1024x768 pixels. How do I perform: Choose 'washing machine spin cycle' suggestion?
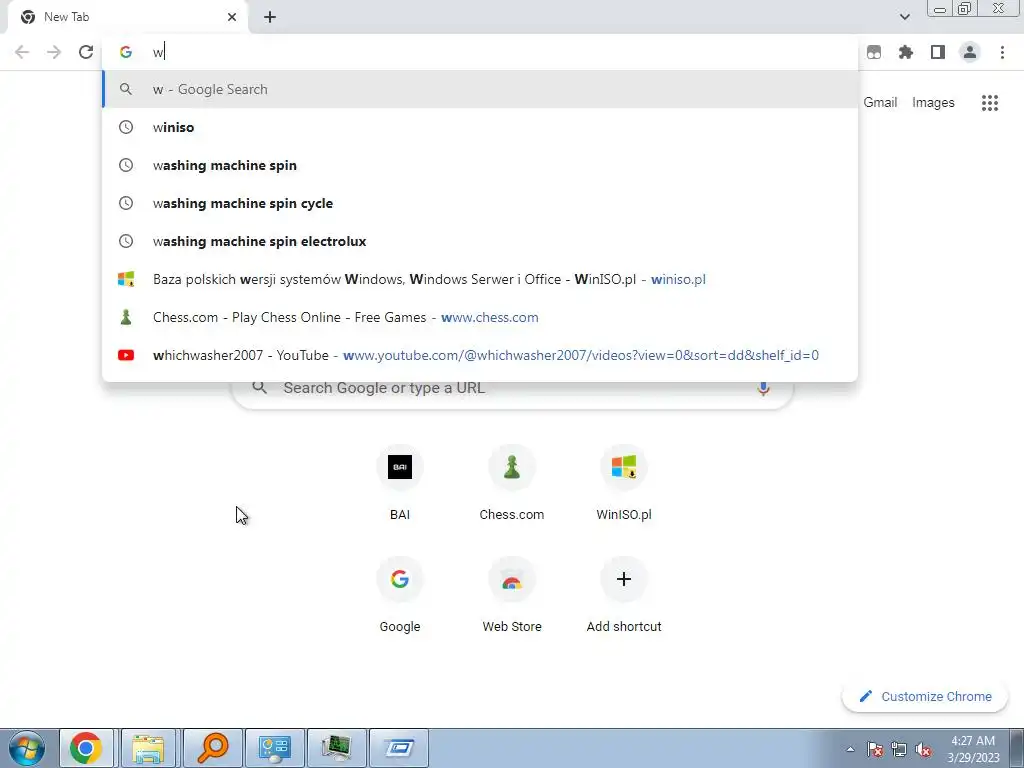coord(480,203)
